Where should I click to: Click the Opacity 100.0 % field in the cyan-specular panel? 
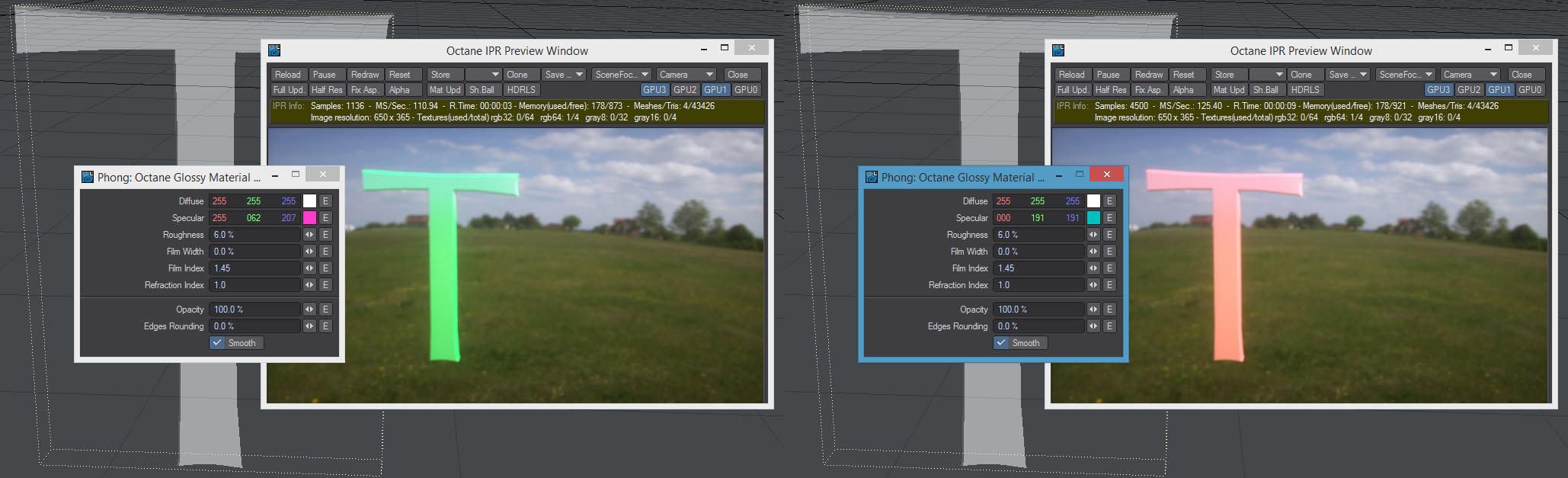click(x=1039, y=310)
